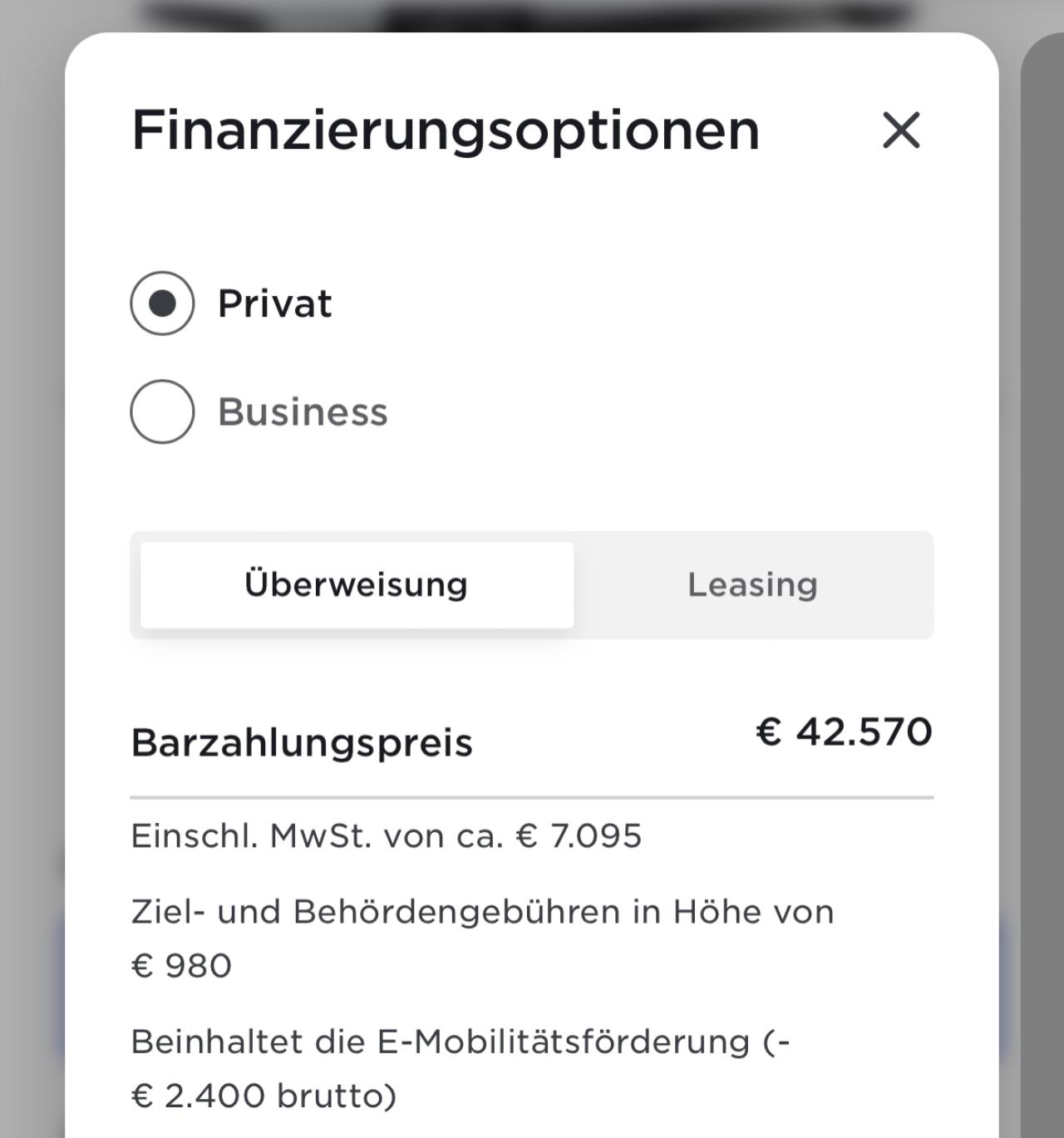Close the Finanzierungsoptionen dialog with X
This screenshot has height=1138, width=1064.
pos(901,131)
